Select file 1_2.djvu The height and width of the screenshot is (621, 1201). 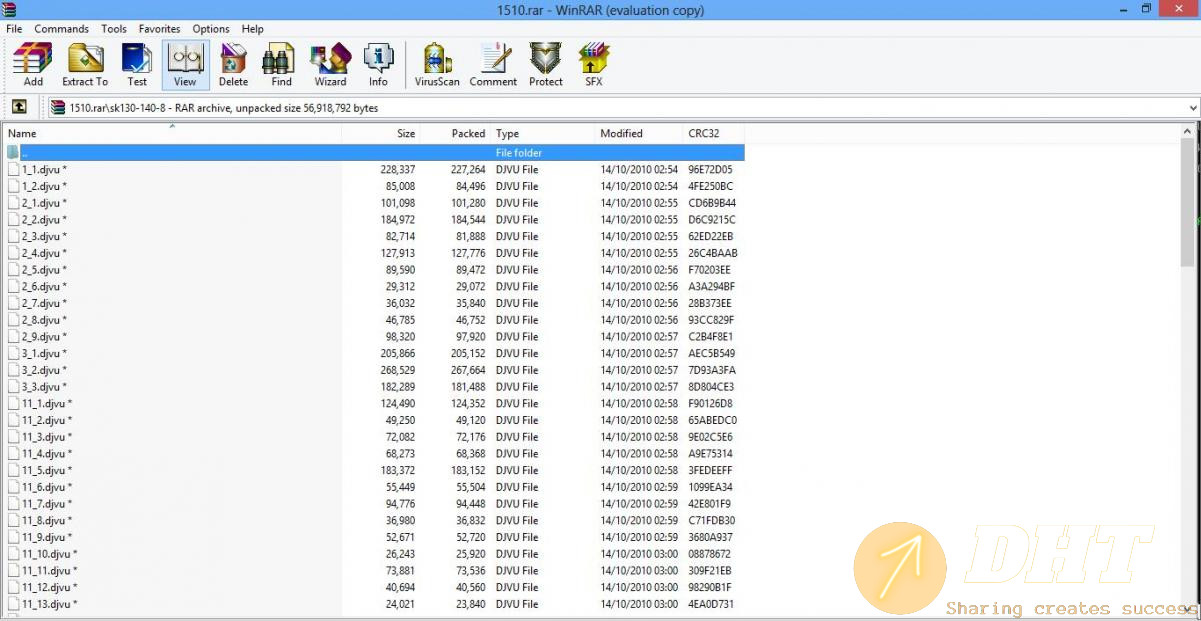pos(44,186)
